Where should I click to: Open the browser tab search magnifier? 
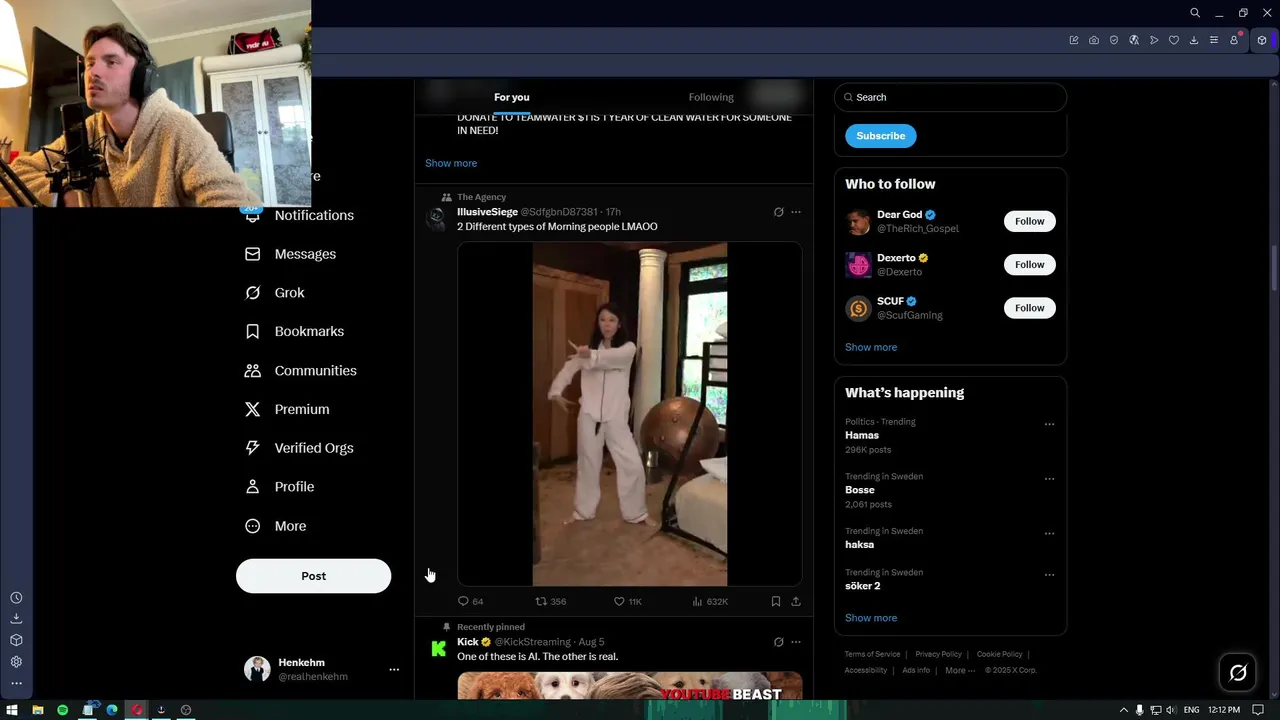point(1195,13)
